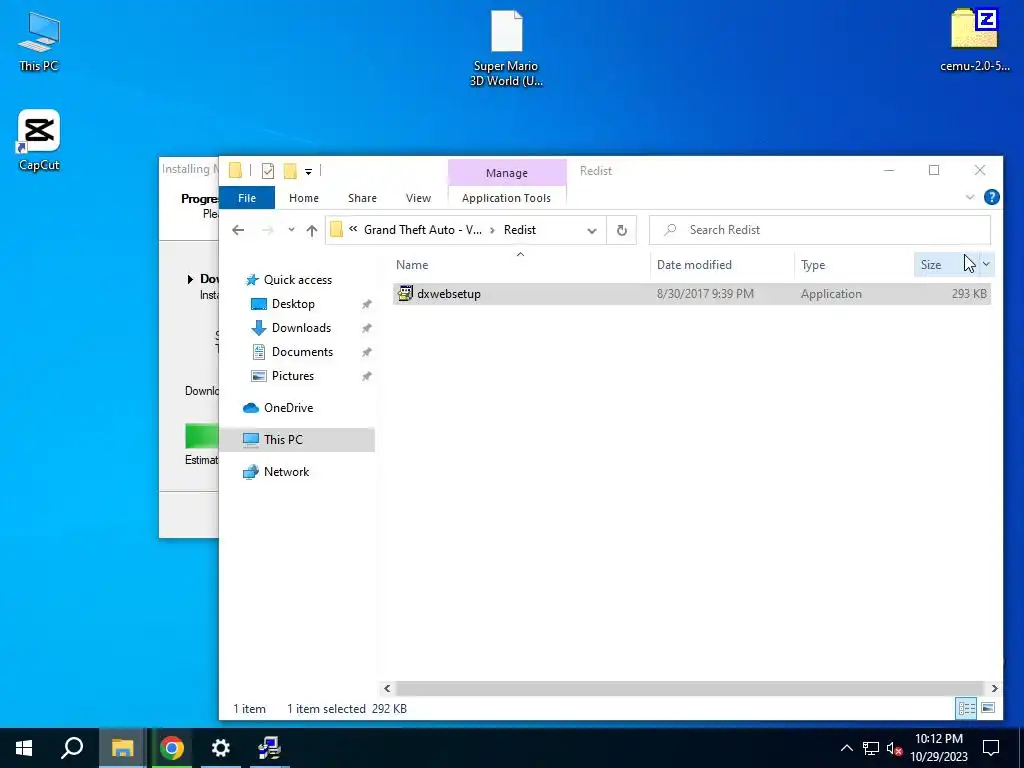The height and width of the screenshot is (768, 1024).
Task: Switch to Large icons view layout
Action: coord(988,708)
